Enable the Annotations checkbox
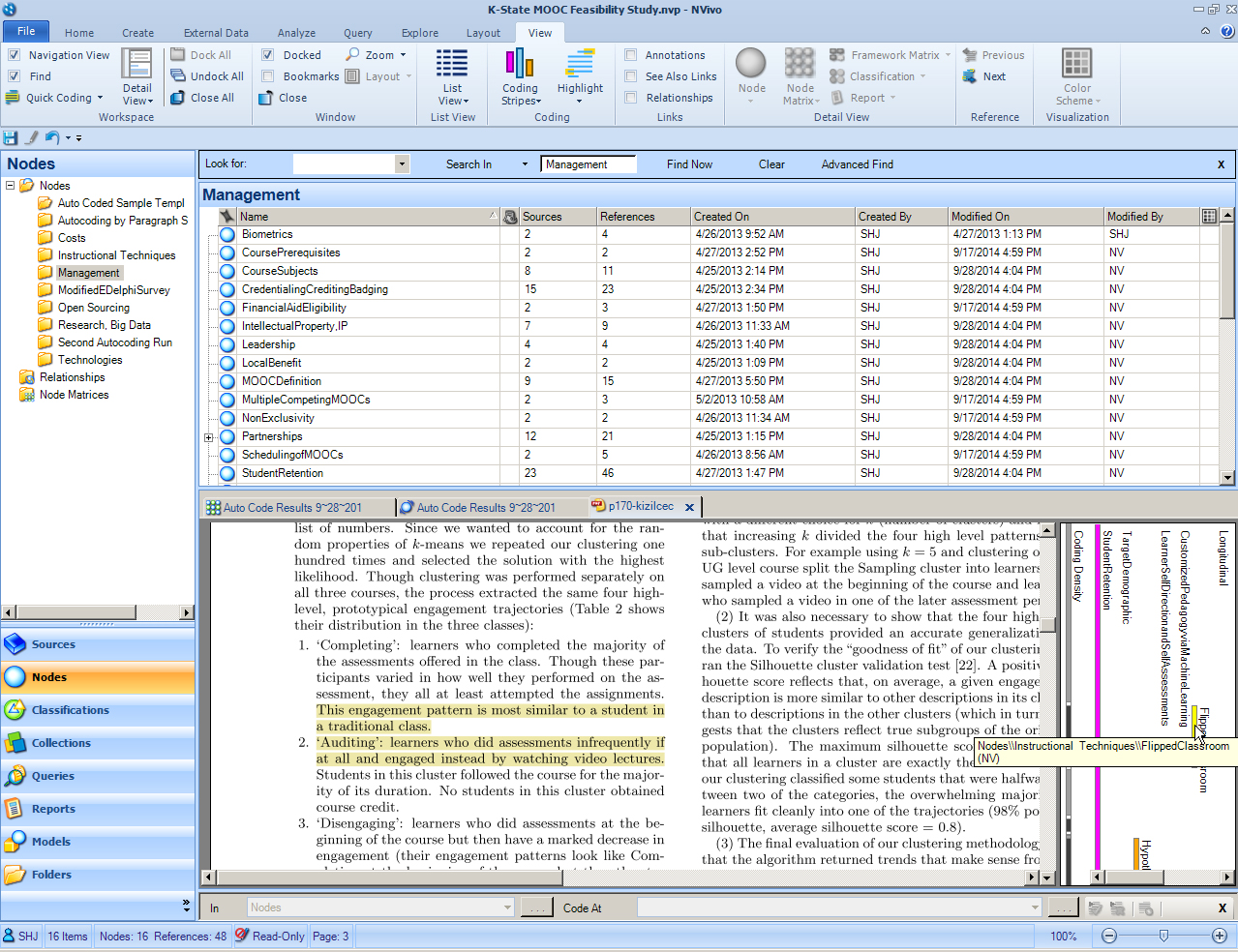Viewport: 1238px width, 952px height. (631, 55)
